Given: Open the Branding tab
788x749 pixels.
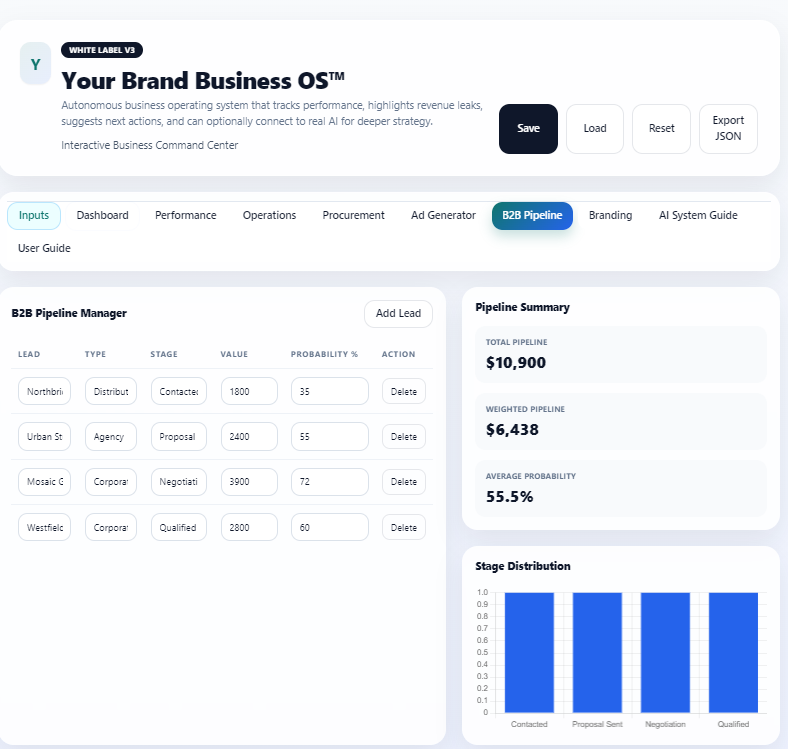Looking at the screenshot, I should coord(611,216).
